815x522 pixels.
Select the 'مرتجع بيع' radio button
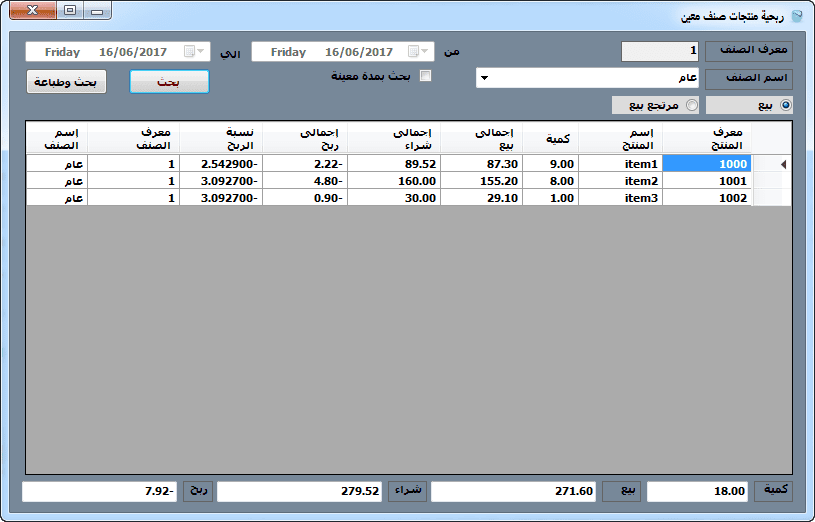pos(691,105)
